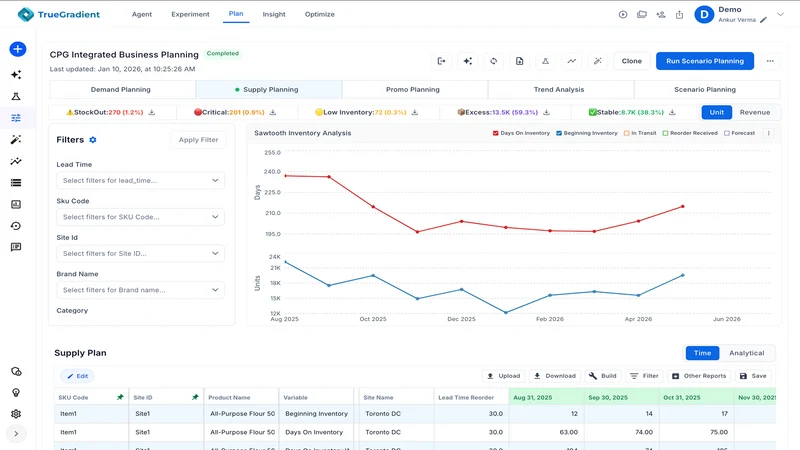Switch to the Trend Analysis tab

[561, 89]
